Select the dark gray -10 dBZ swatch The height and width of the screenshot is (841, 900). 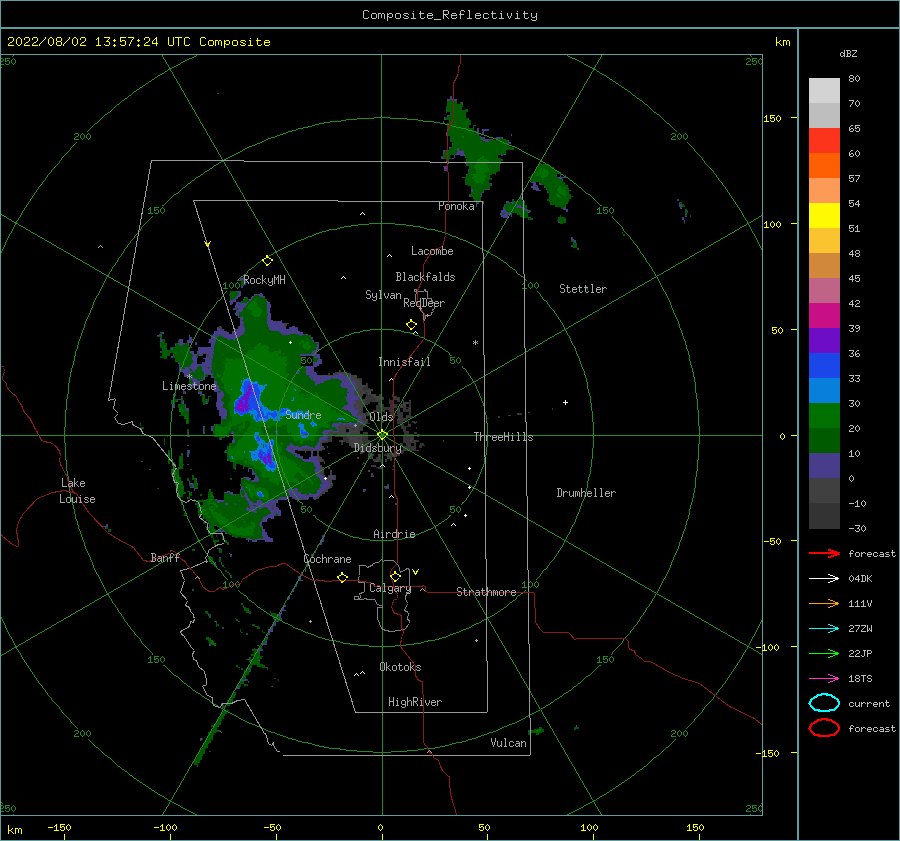(824, 515)
